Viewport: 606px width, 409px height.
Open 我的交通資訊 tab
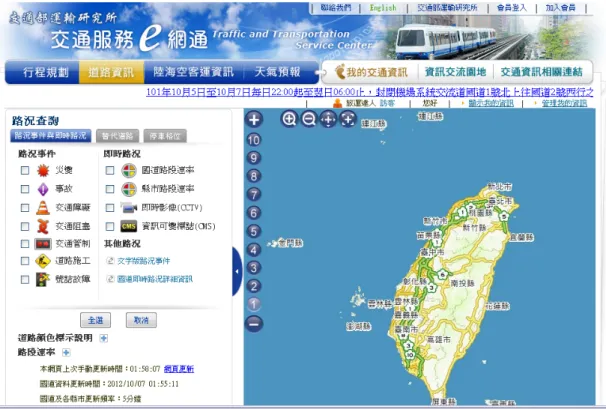click(x=371, y=72)
